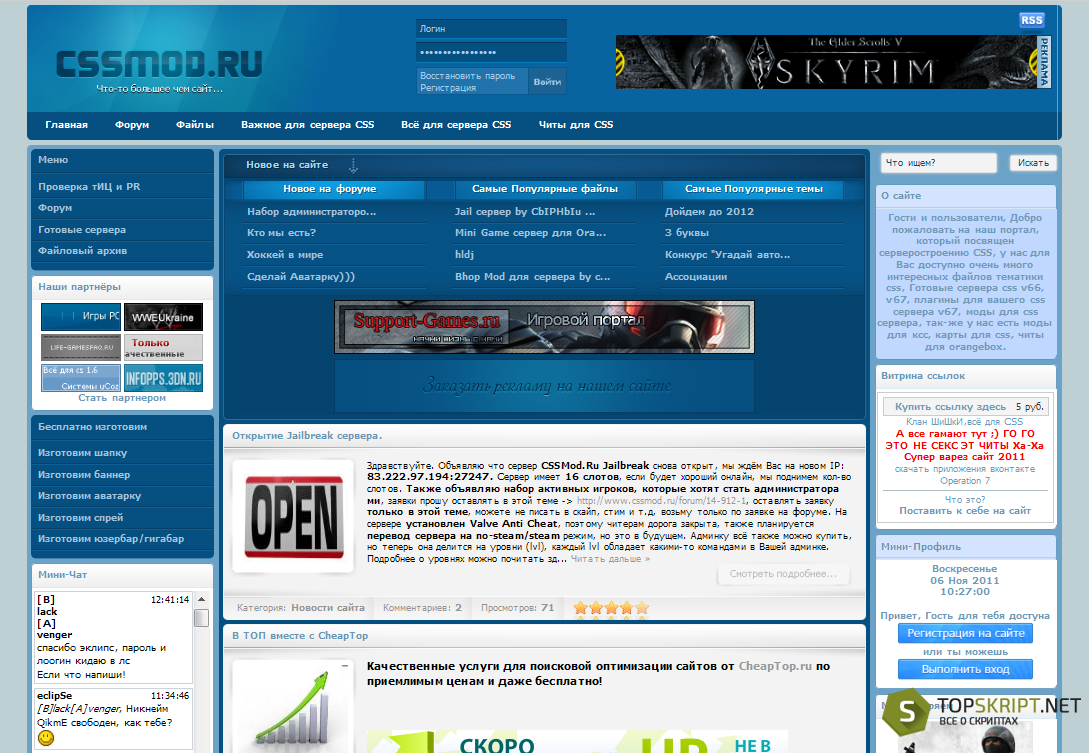Open Всё для сервера CSS menu

[x=456, y=125]
